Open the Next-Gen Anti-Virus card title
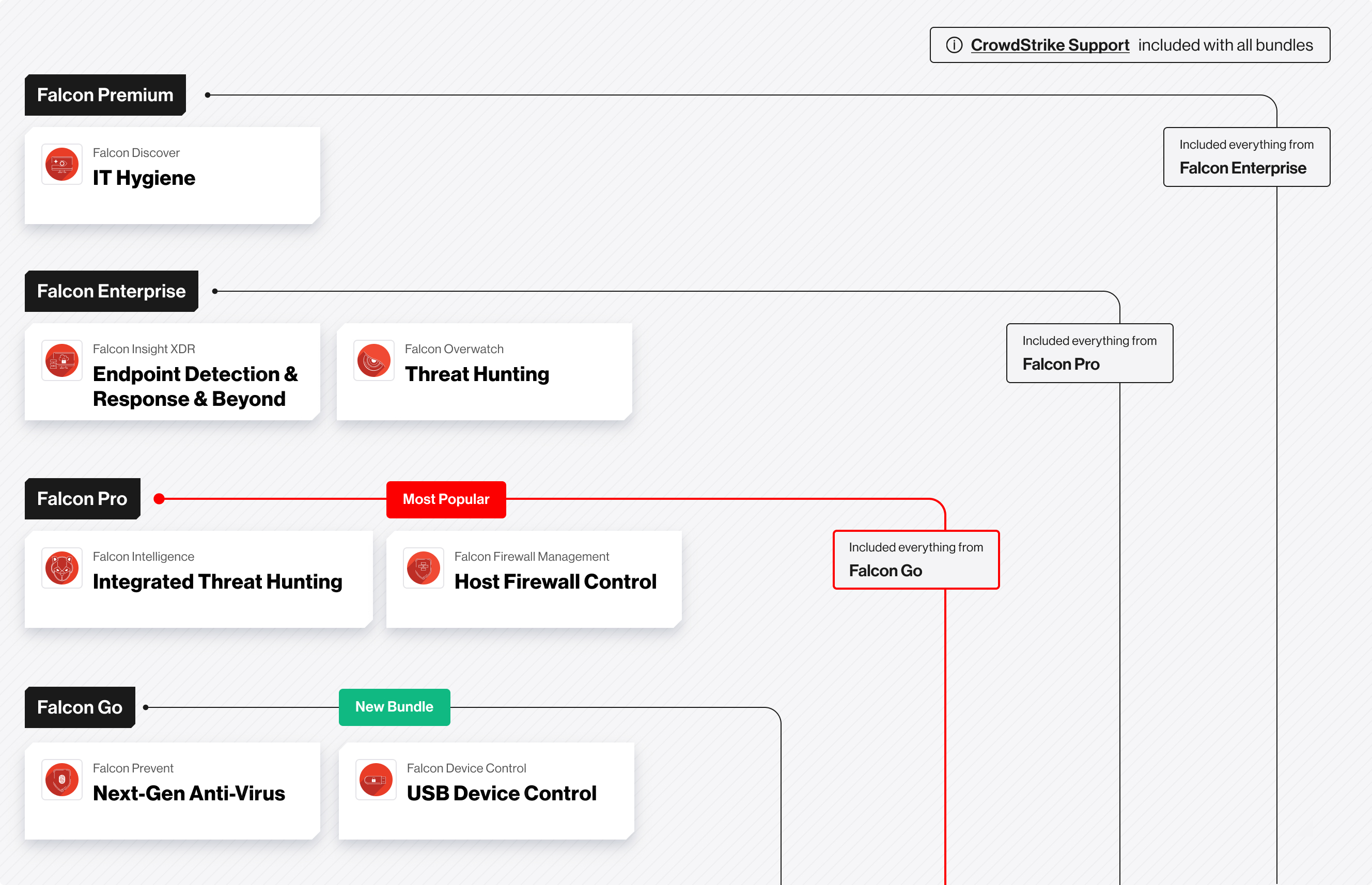Viewport: 1372px width, 885px height. tap(189, 794)
